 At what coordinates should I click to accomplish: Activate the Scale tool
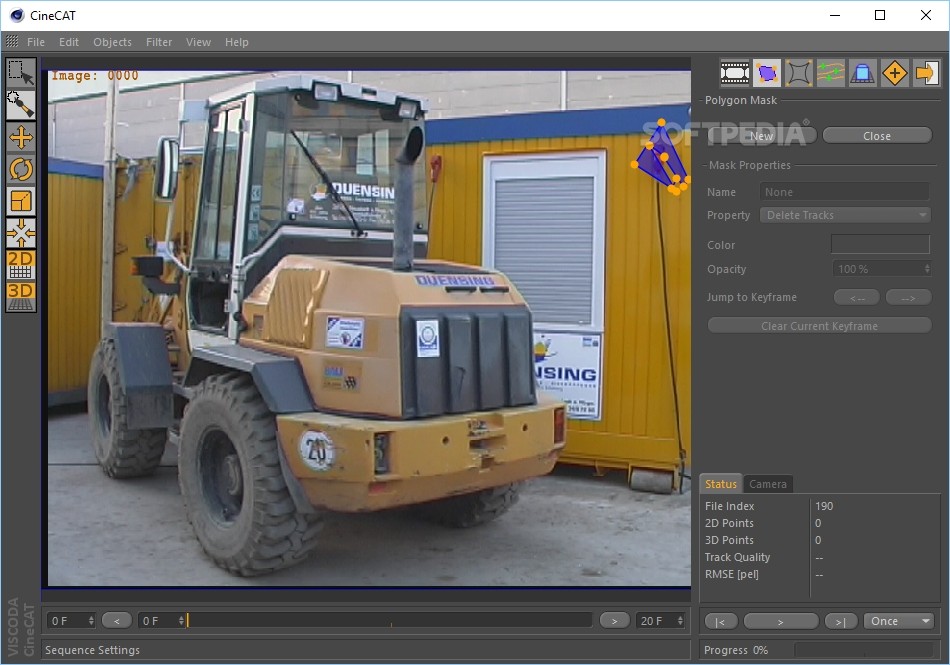pyautogui.click(x=21, y=201)
